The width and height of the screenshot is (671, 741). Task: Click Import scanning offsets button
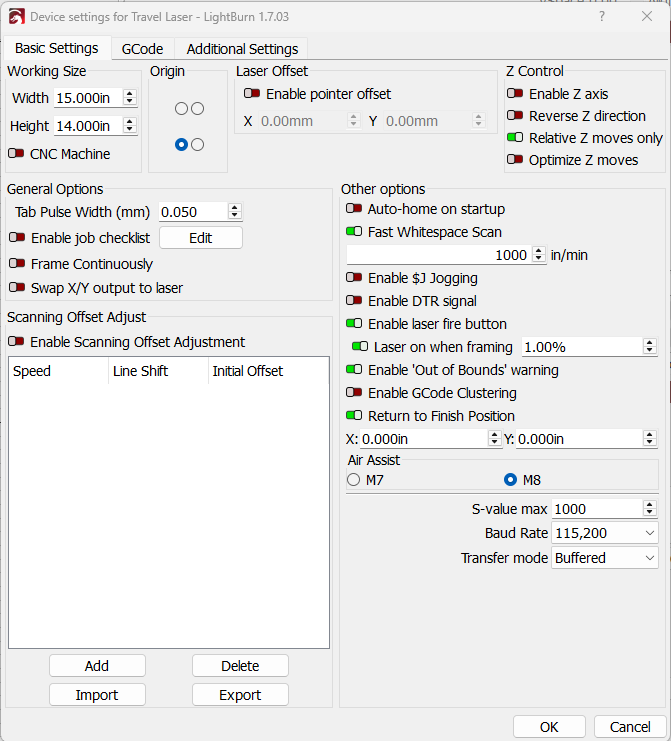[x=97, y=695]
